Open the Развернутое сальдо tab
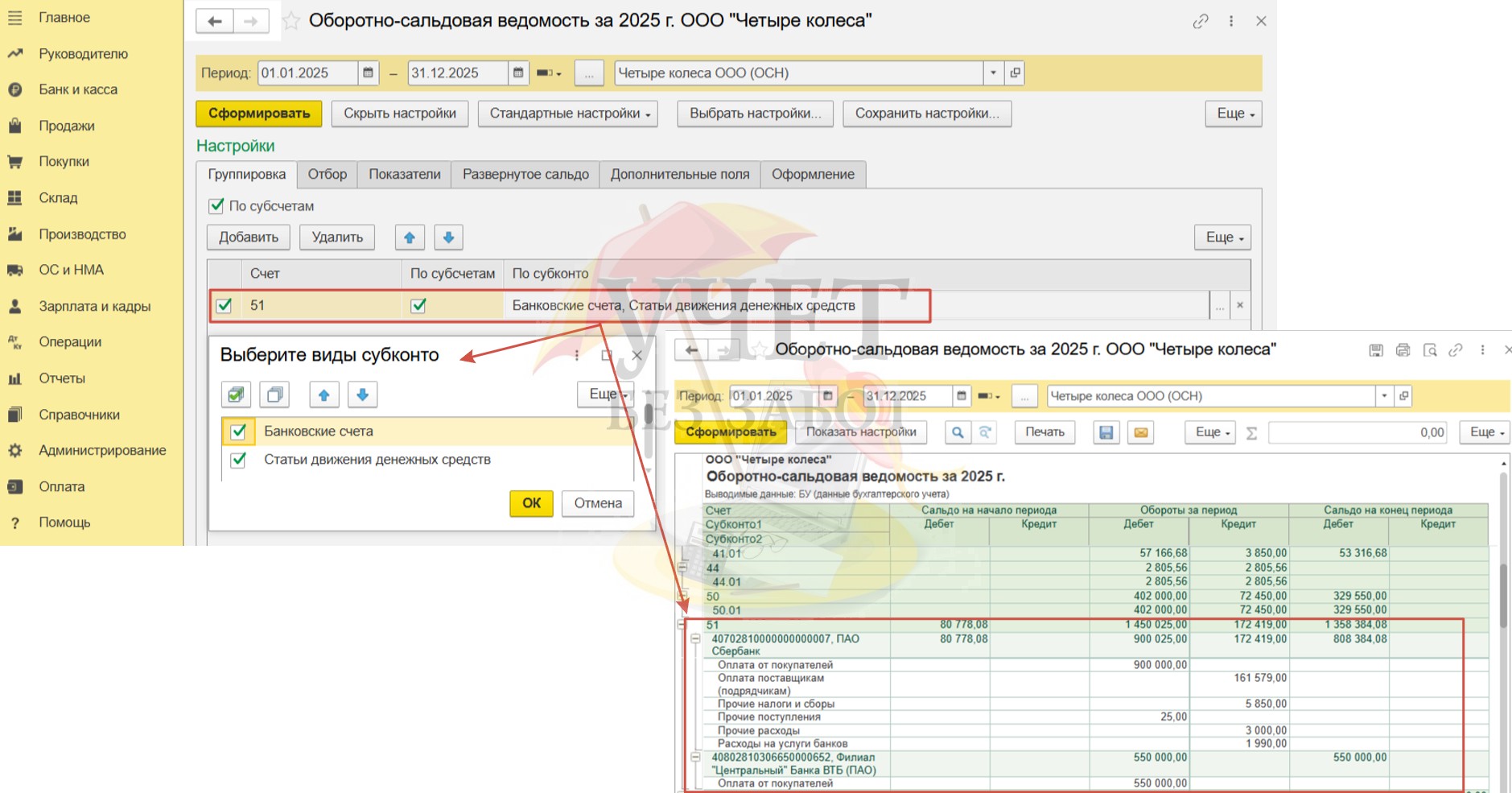The height and width of the screenshot is (793, 1512). coord(525,174)
